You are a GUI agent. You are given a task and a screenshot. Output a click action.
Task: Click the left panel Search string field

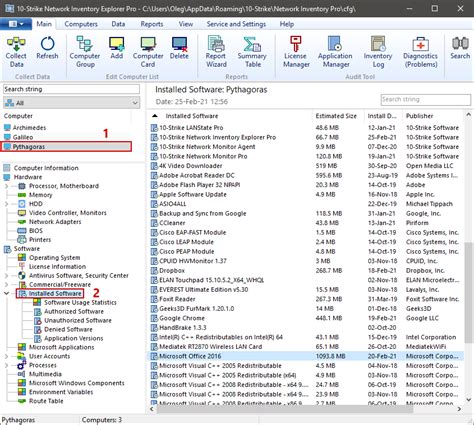[71, 89]
